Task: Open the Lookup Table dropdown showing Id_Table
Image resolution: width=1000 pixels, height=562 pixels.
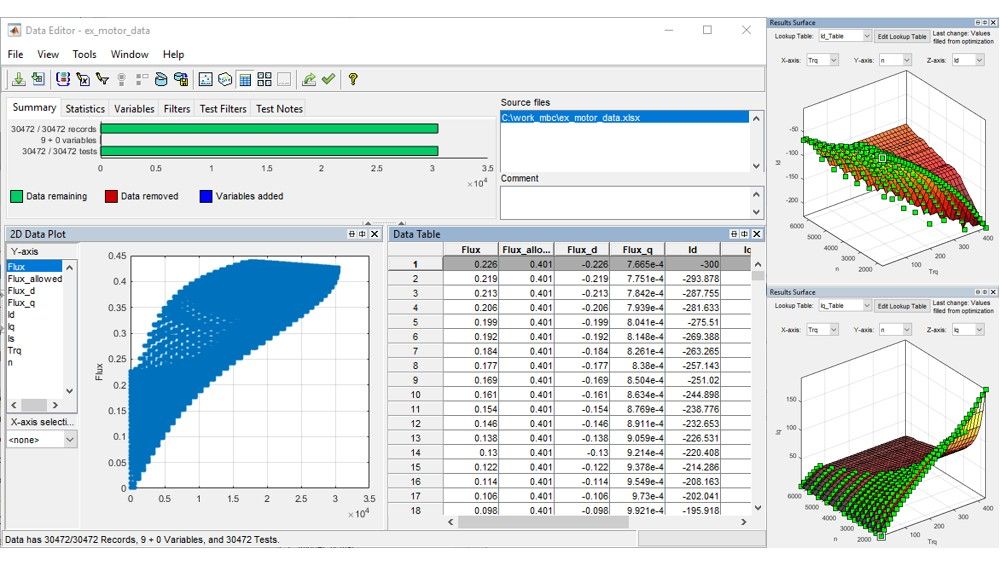Action: tap(844, 36)
